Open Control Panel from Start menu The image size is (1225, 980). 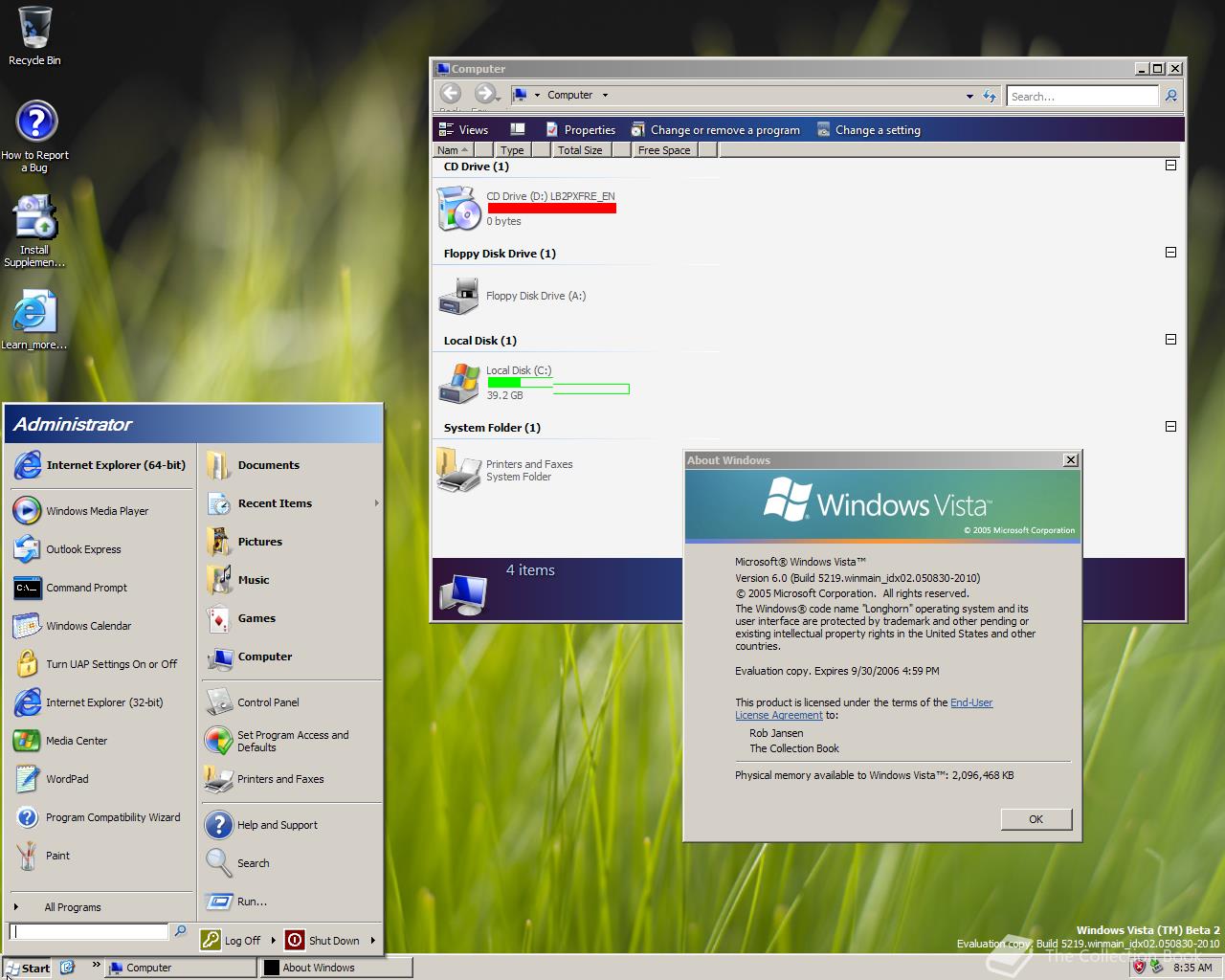[291, 702]
